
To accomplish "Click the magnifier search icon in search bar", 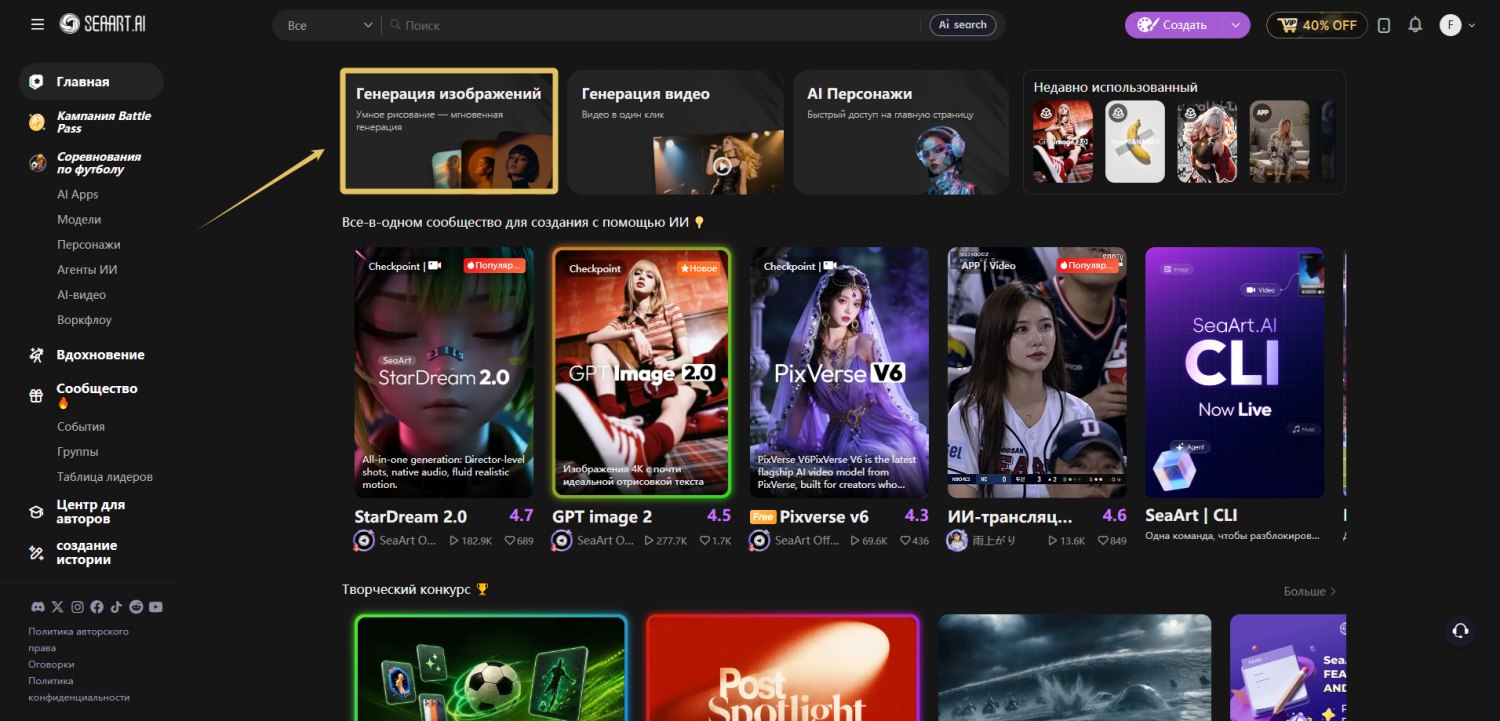I will coord(395,25).
